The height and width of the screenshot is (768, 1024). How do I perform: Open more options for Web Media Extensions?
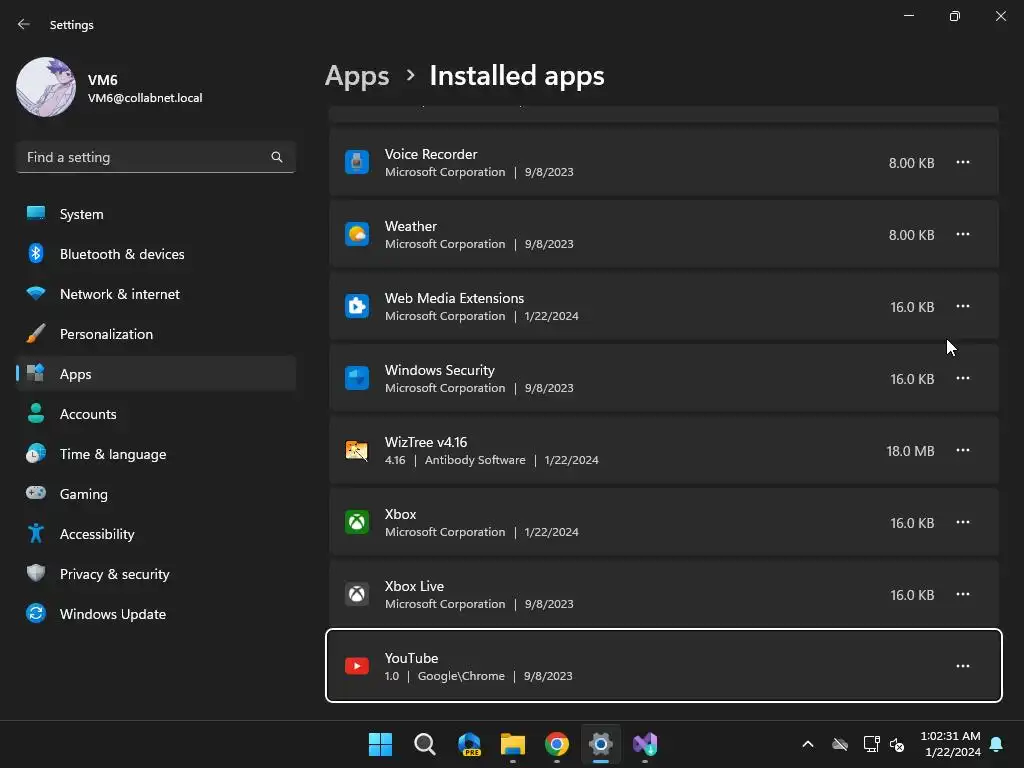coord(963,306)
